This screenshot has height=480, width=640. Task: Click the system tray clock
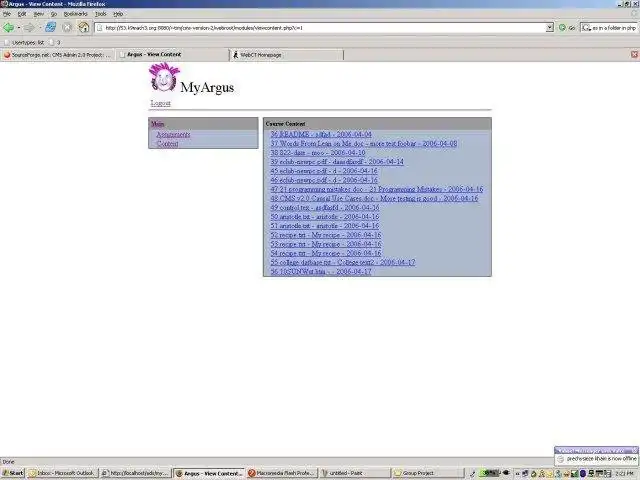tap(624, 473)
